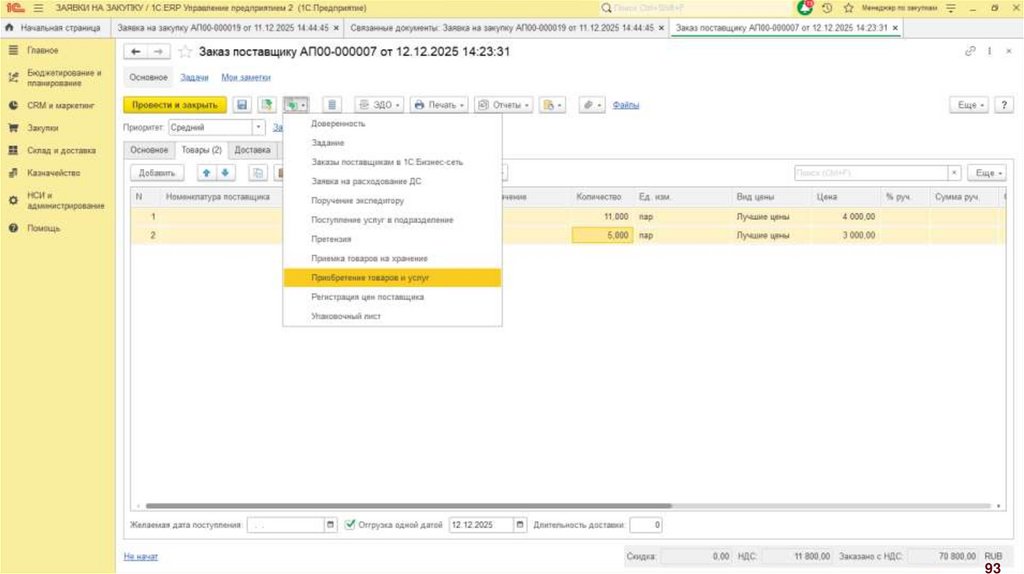Select the Товары (2) tab
Viewport: 1024px width, 574px height.
pyautogui.click(x=201, y=150)
